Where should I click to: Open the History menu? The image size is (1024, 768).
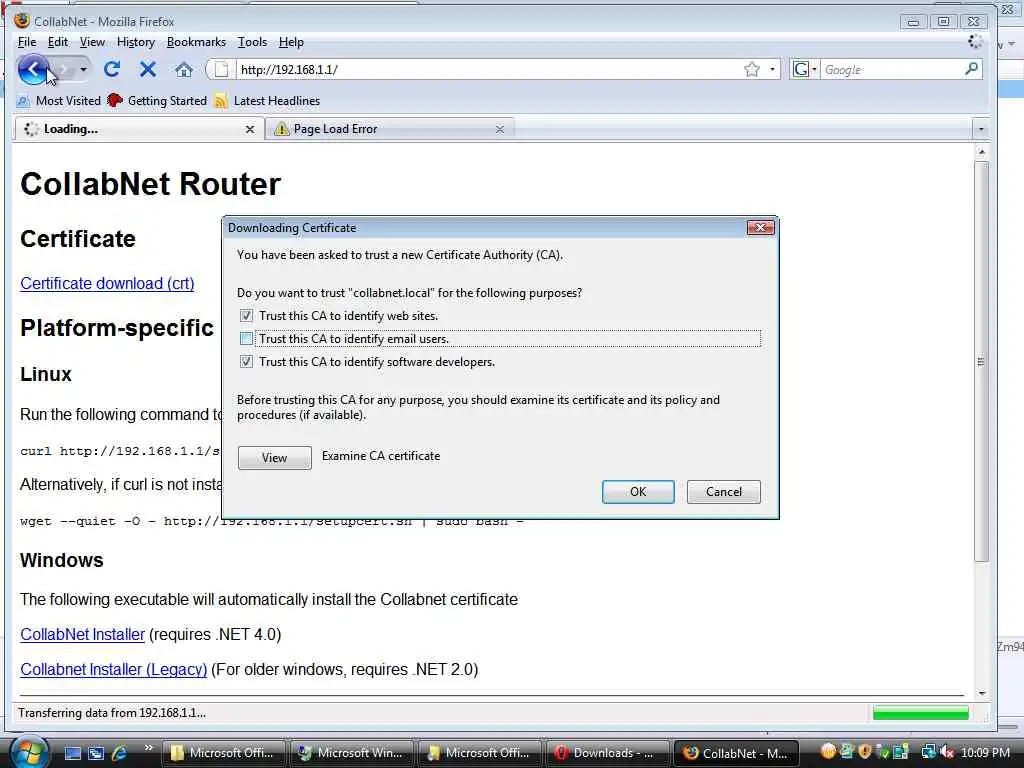click(x=136, y=42)
